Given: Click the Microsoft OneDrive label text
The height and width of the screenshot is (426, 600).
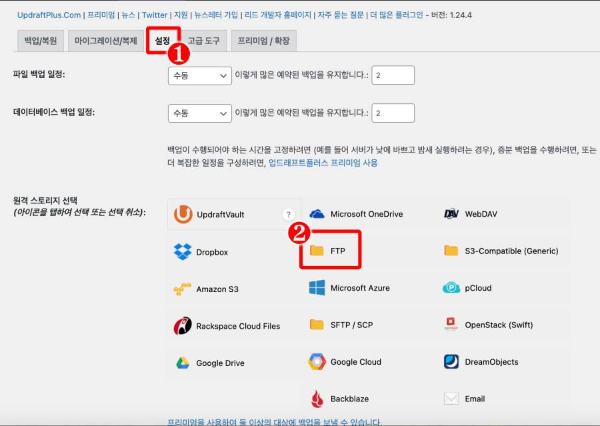Looking at the screenshot, I should [367, 214].
